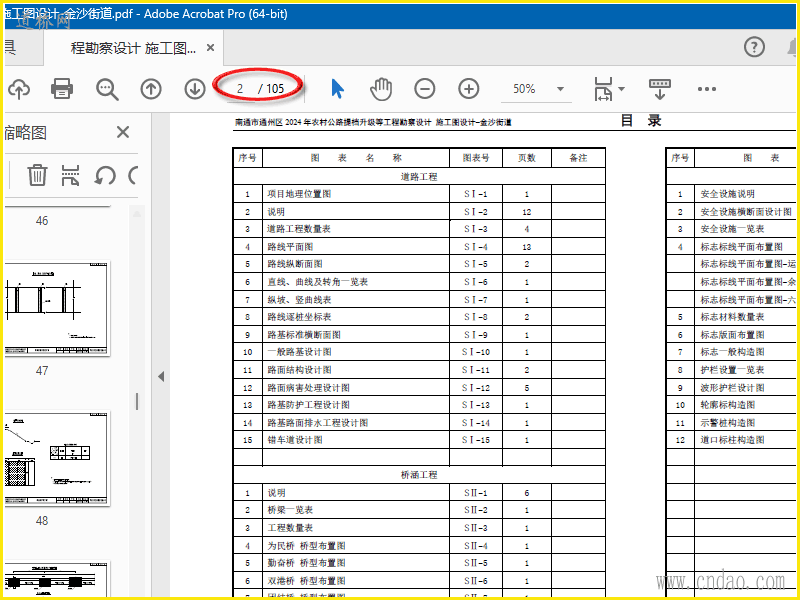Click the 项目地理位置图 table entry
This screenshot has width=800, height=600.
click(299, 194)
